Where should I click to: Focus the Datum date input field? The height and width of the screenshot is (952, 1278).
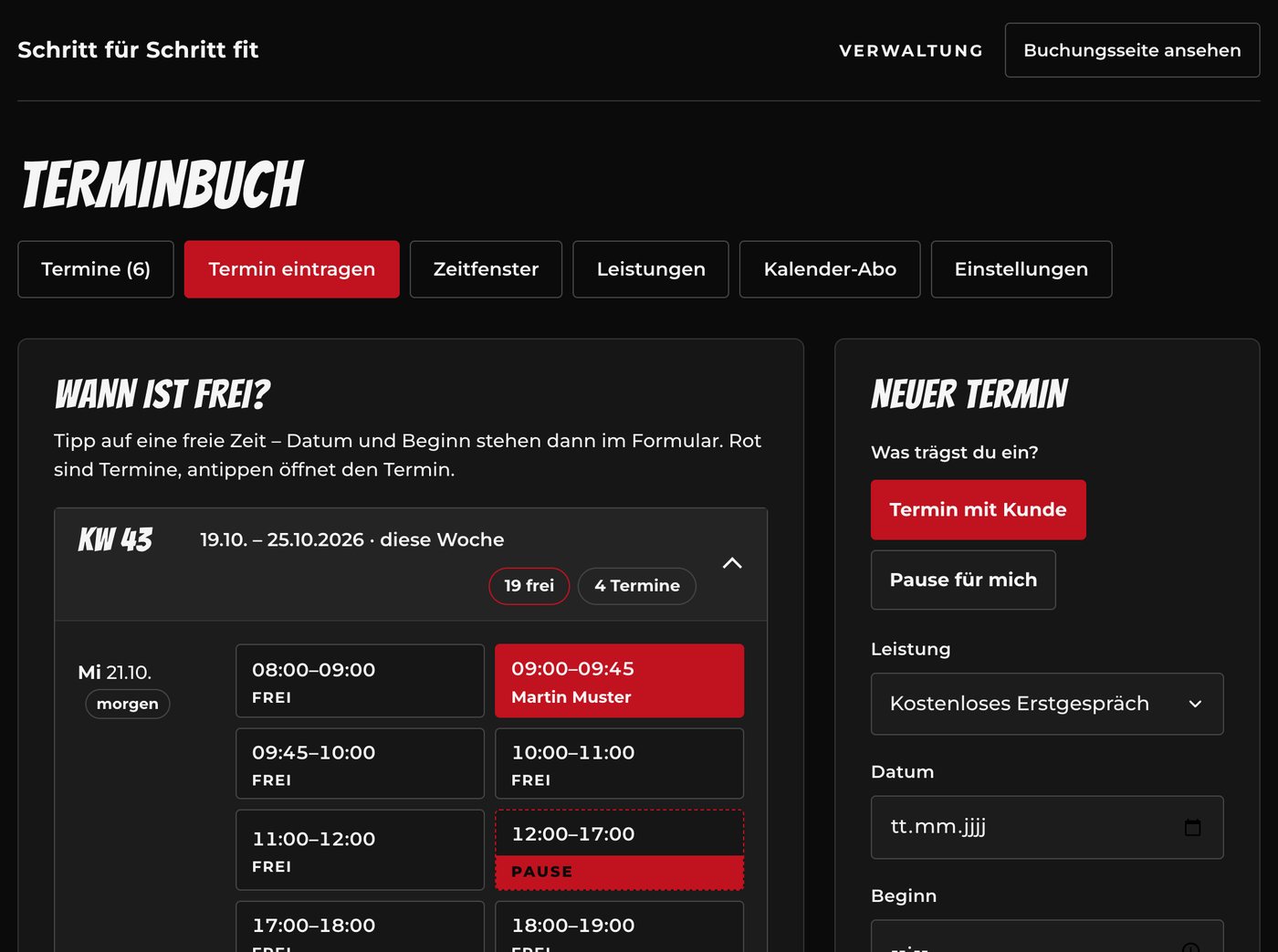(x=1047, y=828)
